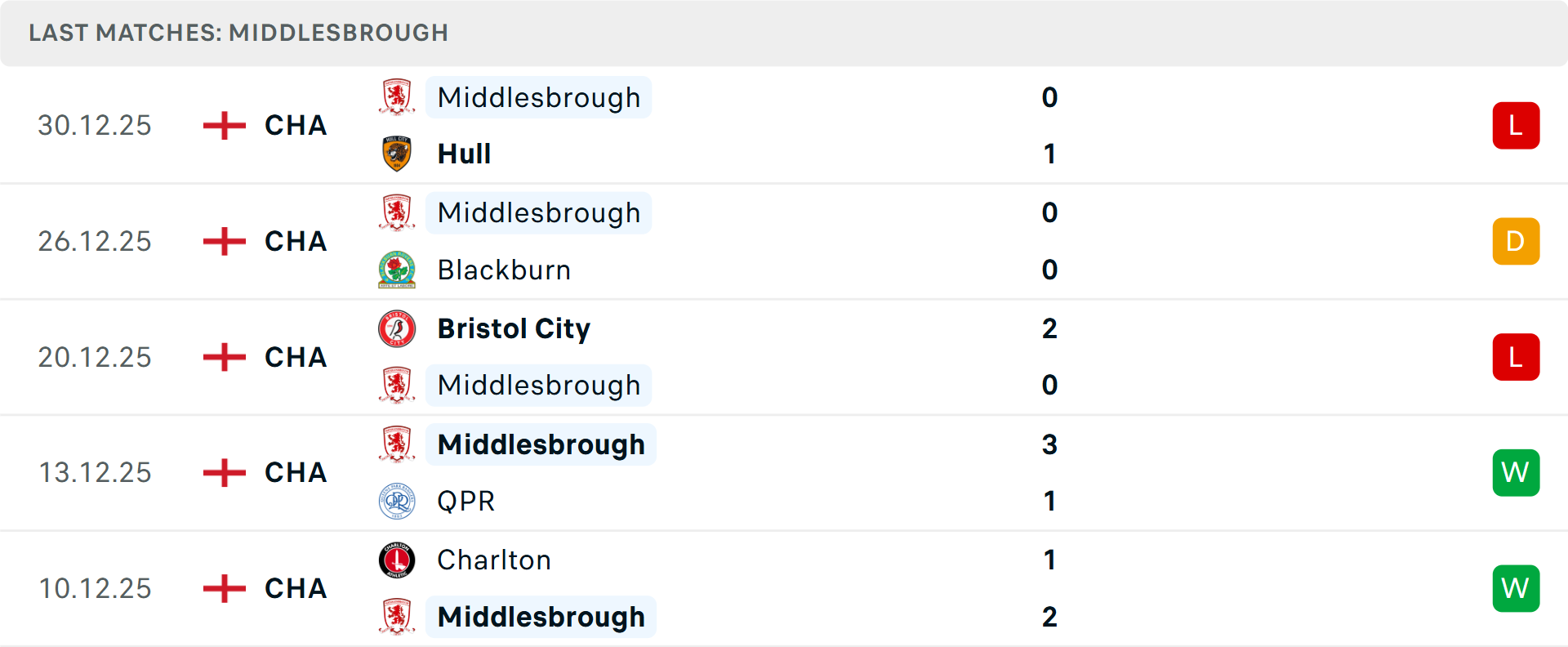Open the Bristol City team link
Image resolution: width=1568 pixels, height=647 pixels.
click(x=514, y=328)
